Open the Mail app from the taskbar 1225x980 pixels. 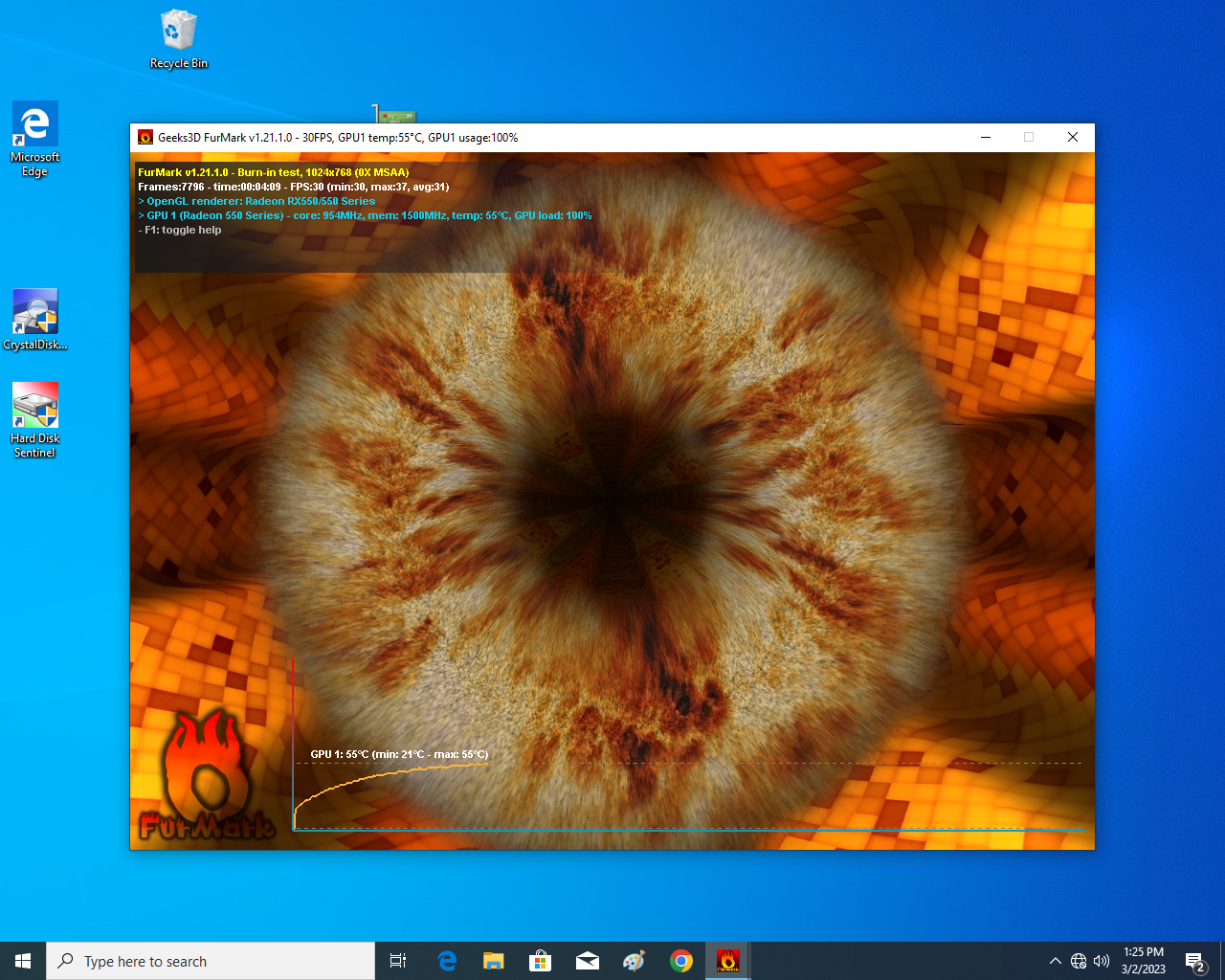pos(587,961)
